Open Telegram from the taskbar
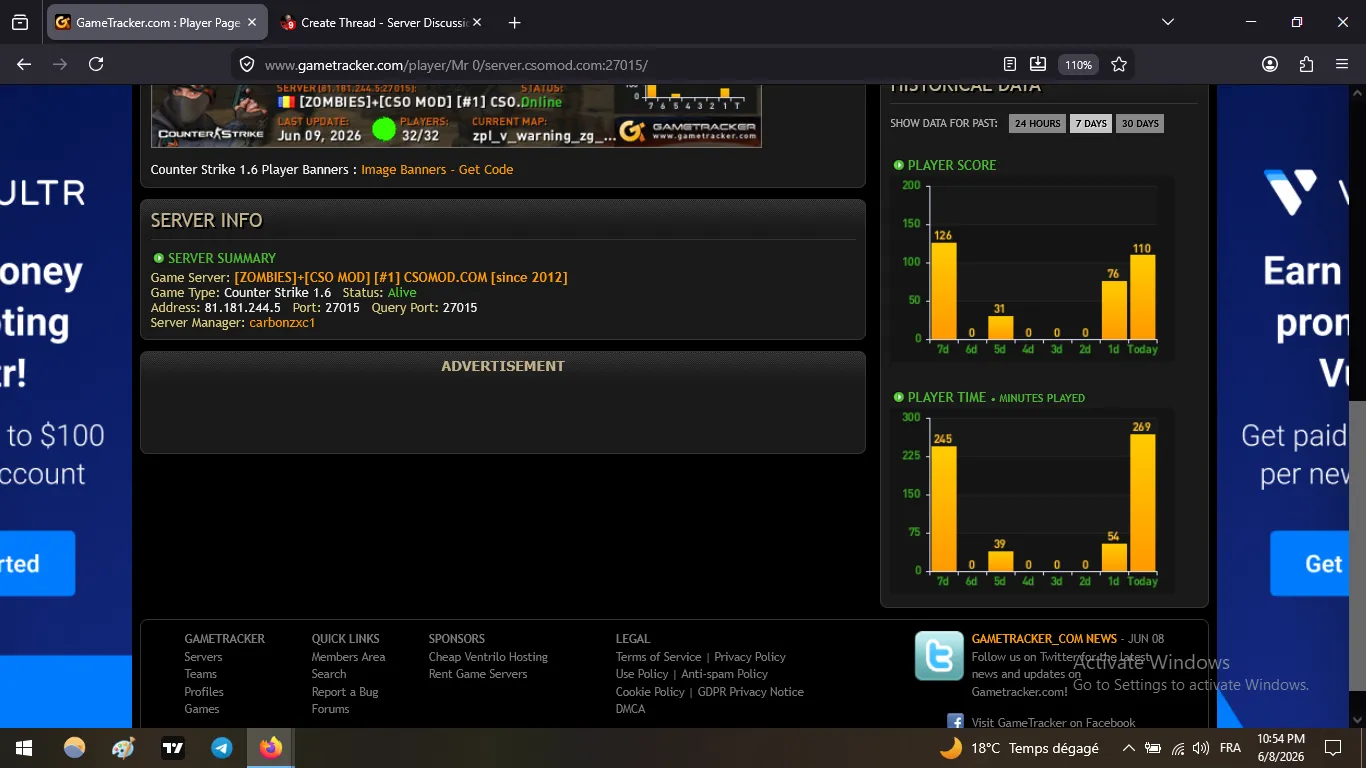The width and height of the screenshot is (1366, 768). [222, 748]
